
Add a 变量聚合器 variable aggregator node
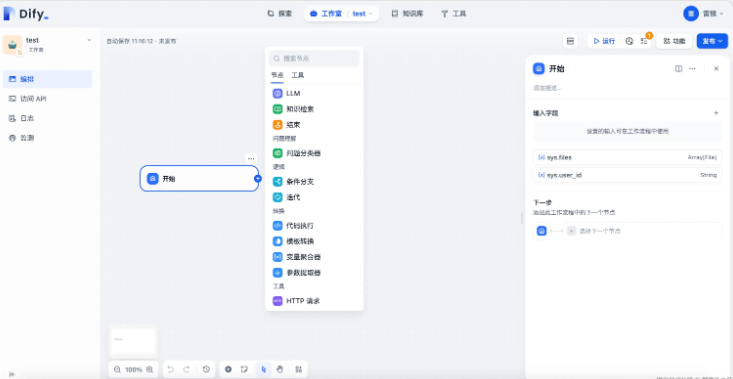(x=314, y=257)
